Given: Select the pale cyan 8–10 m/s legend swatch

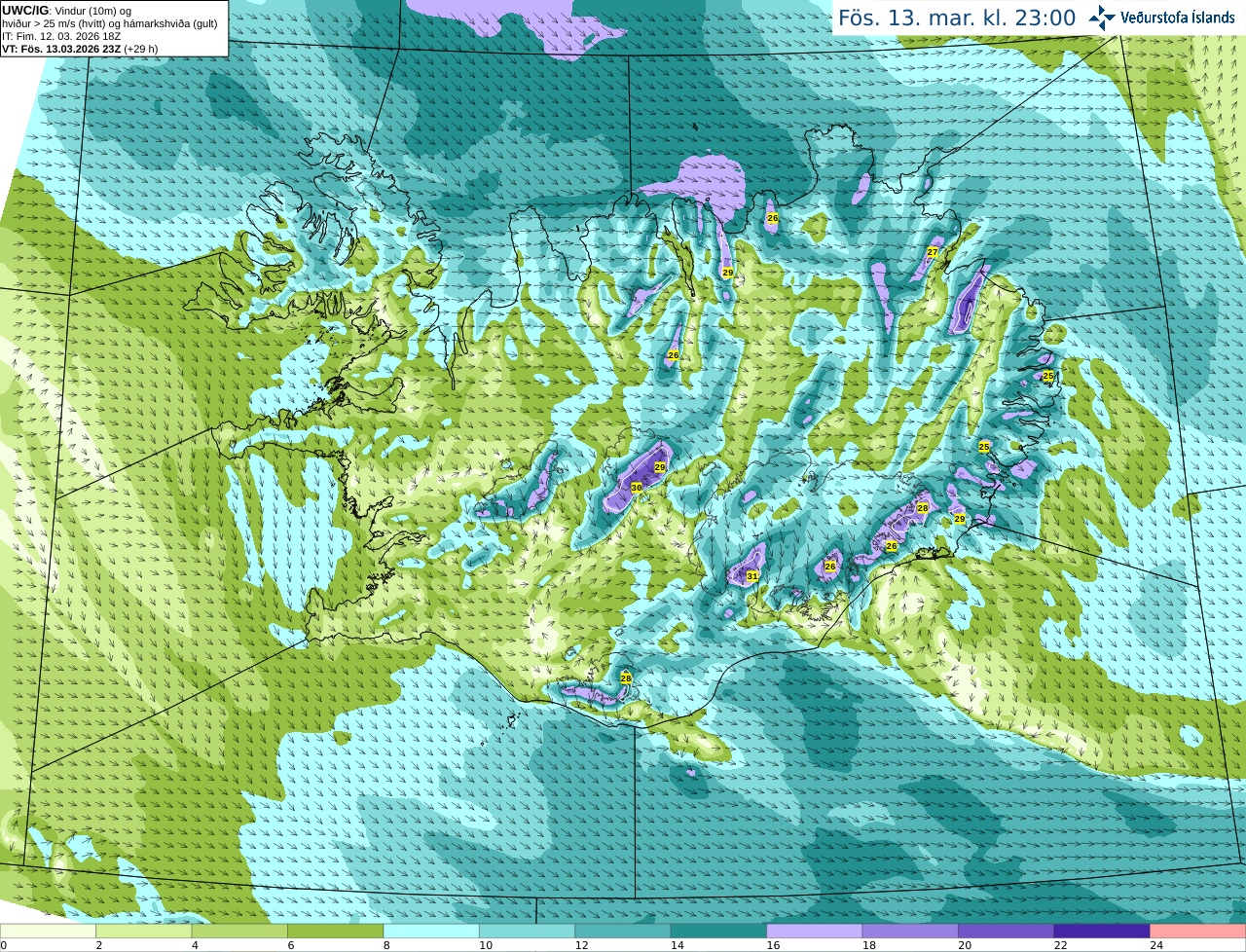Looking at the screenshot, I should (431, 931).
